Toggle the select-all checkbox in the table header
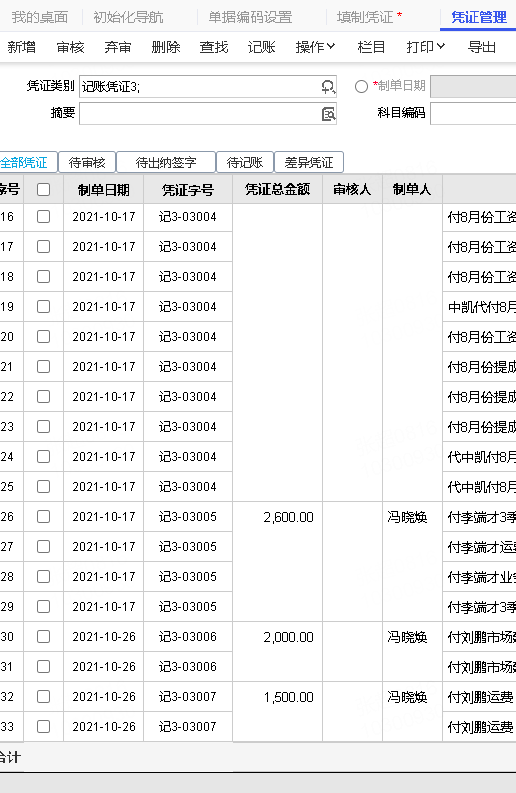The height and width of the screenshot is (793, 516). 44,190
